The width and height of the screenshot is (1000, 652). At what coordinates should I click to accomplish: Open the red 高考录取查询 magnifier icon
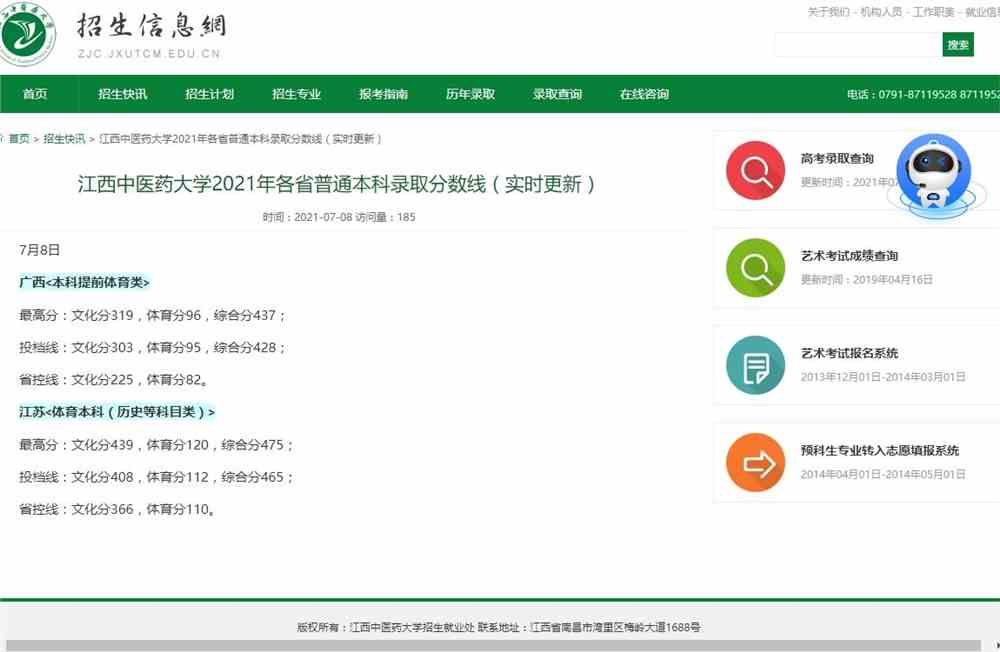coord(755,170)
